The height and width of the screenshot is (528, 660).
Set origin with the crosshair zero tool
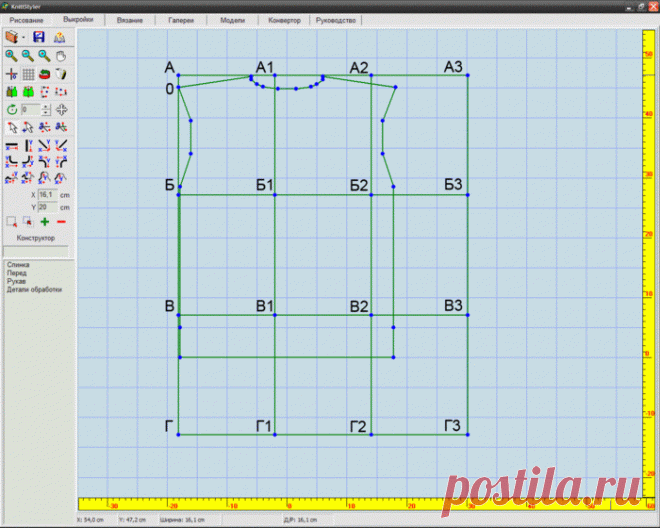11,74
